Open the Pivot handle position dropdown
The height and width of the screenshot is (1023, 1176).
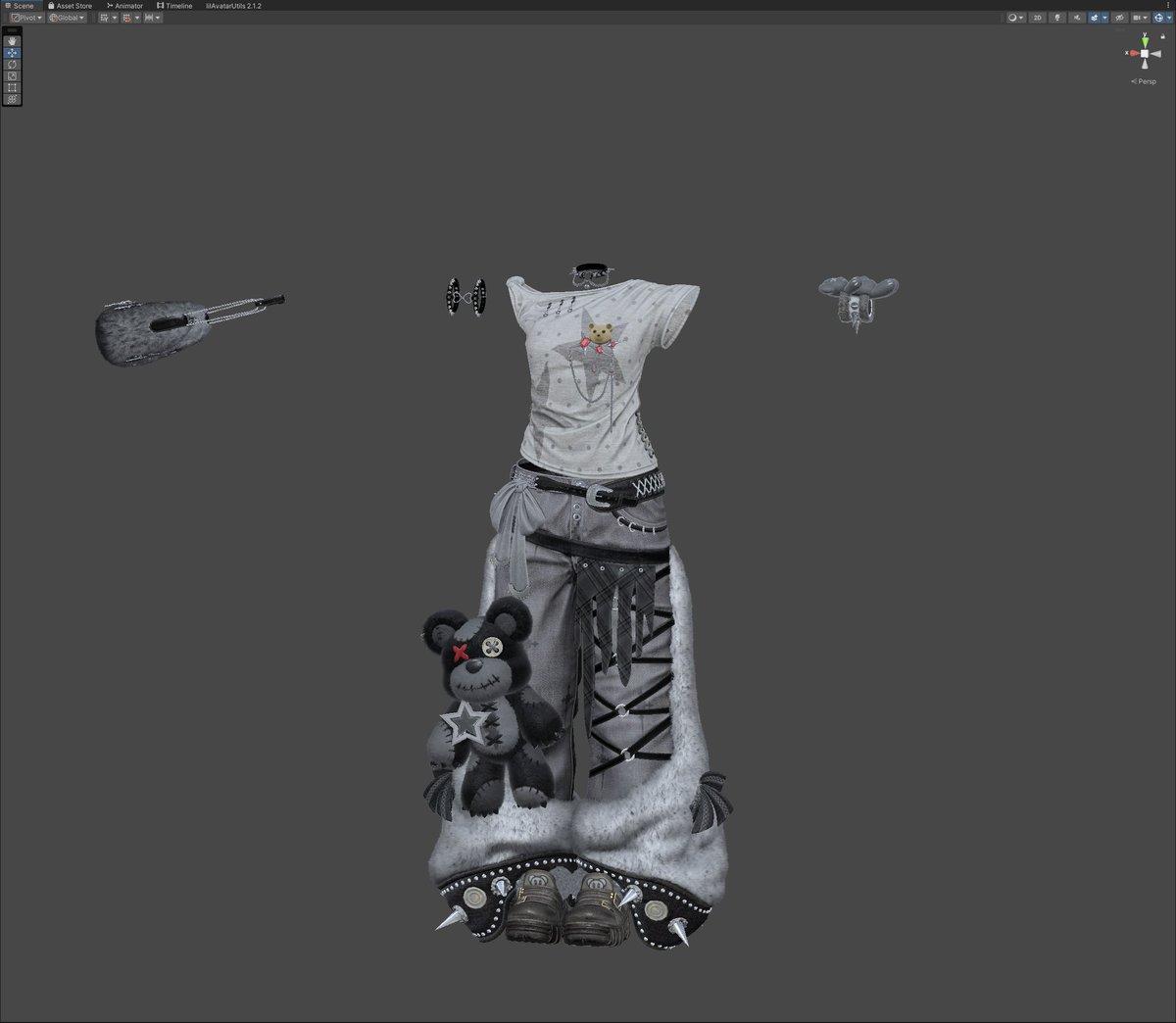(26, 18)
